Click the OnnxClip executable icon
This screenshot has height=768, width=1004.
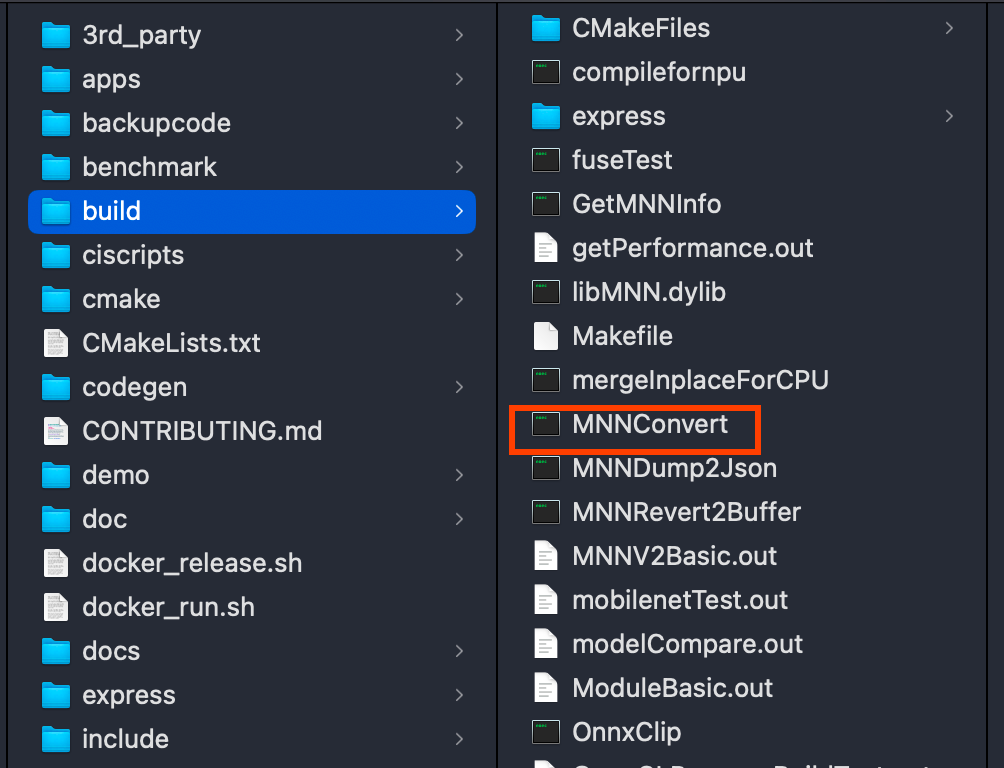545,732
